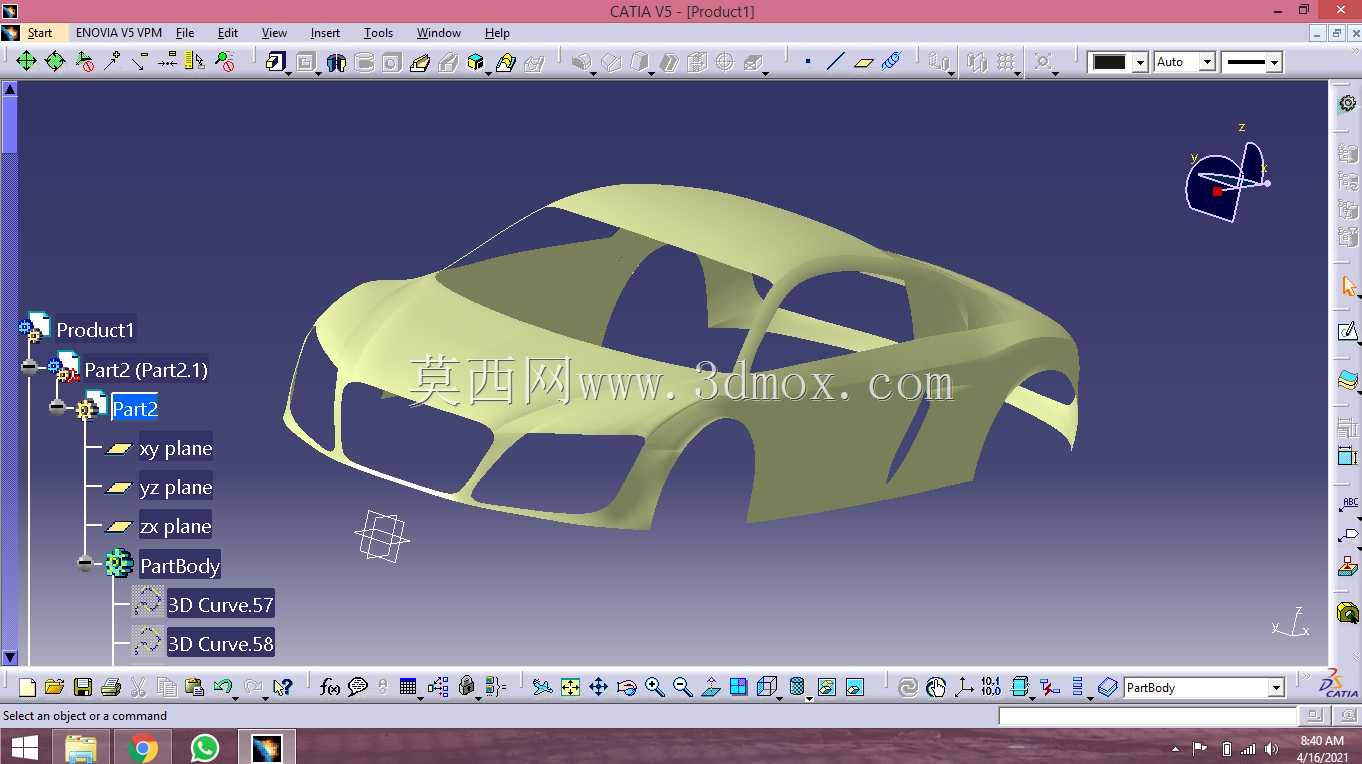Screen dimensions: 1362x764
Task: Open the line type dropdown arrow
Action: pos(1274,62)
